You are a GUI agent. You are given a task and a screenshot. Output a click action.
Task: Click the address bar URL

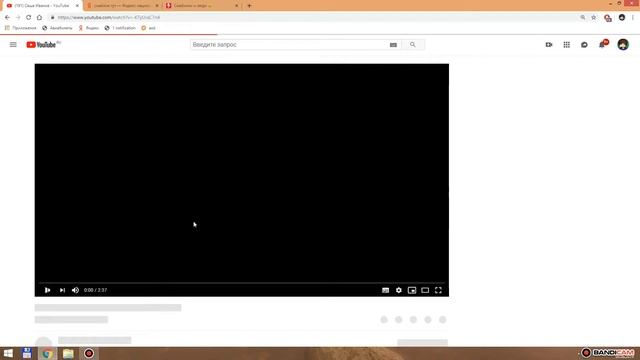coord(109,18)
